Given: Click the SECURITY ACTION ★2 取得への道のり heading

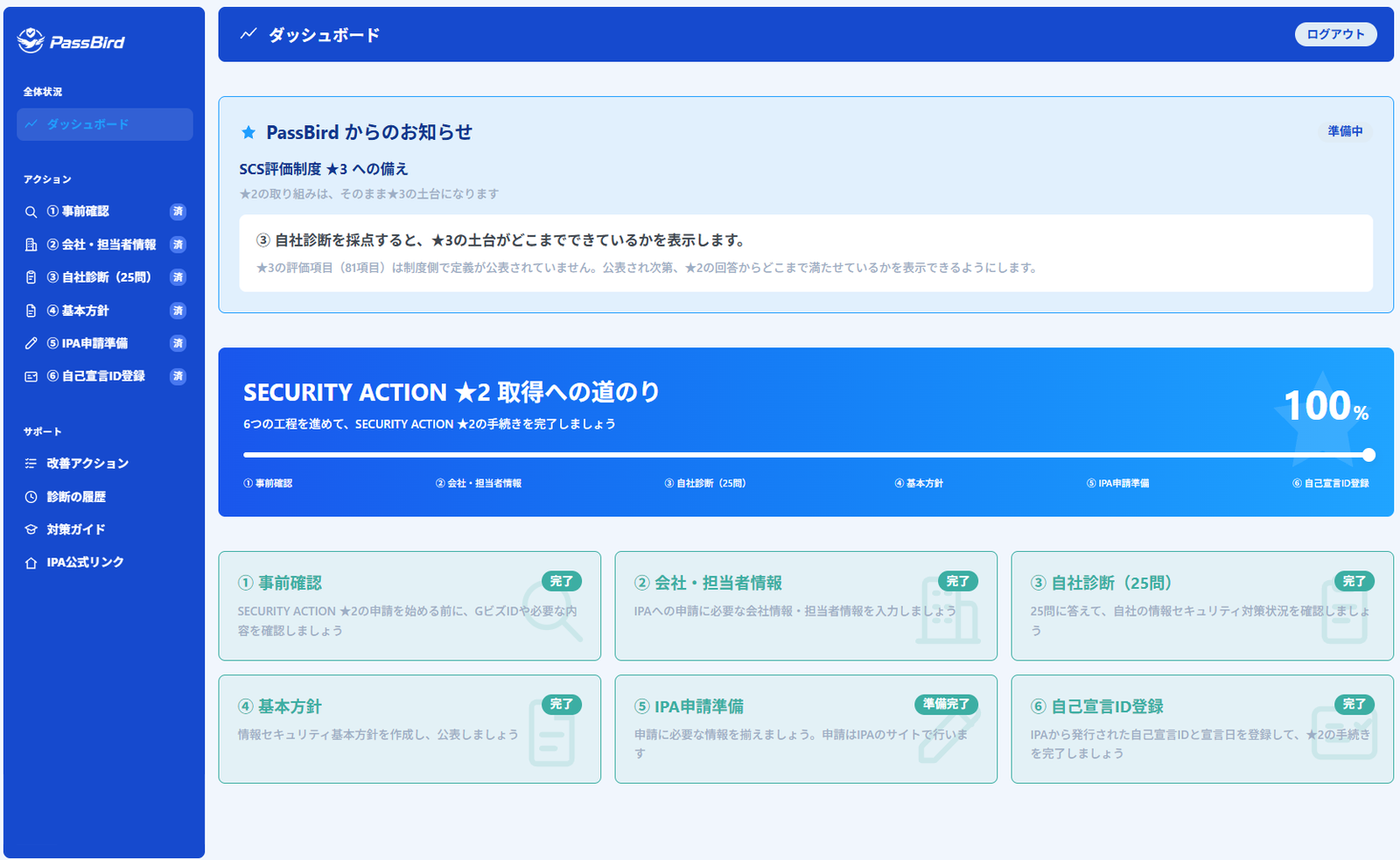Looking at the screenshot, I should pos(451,392).
